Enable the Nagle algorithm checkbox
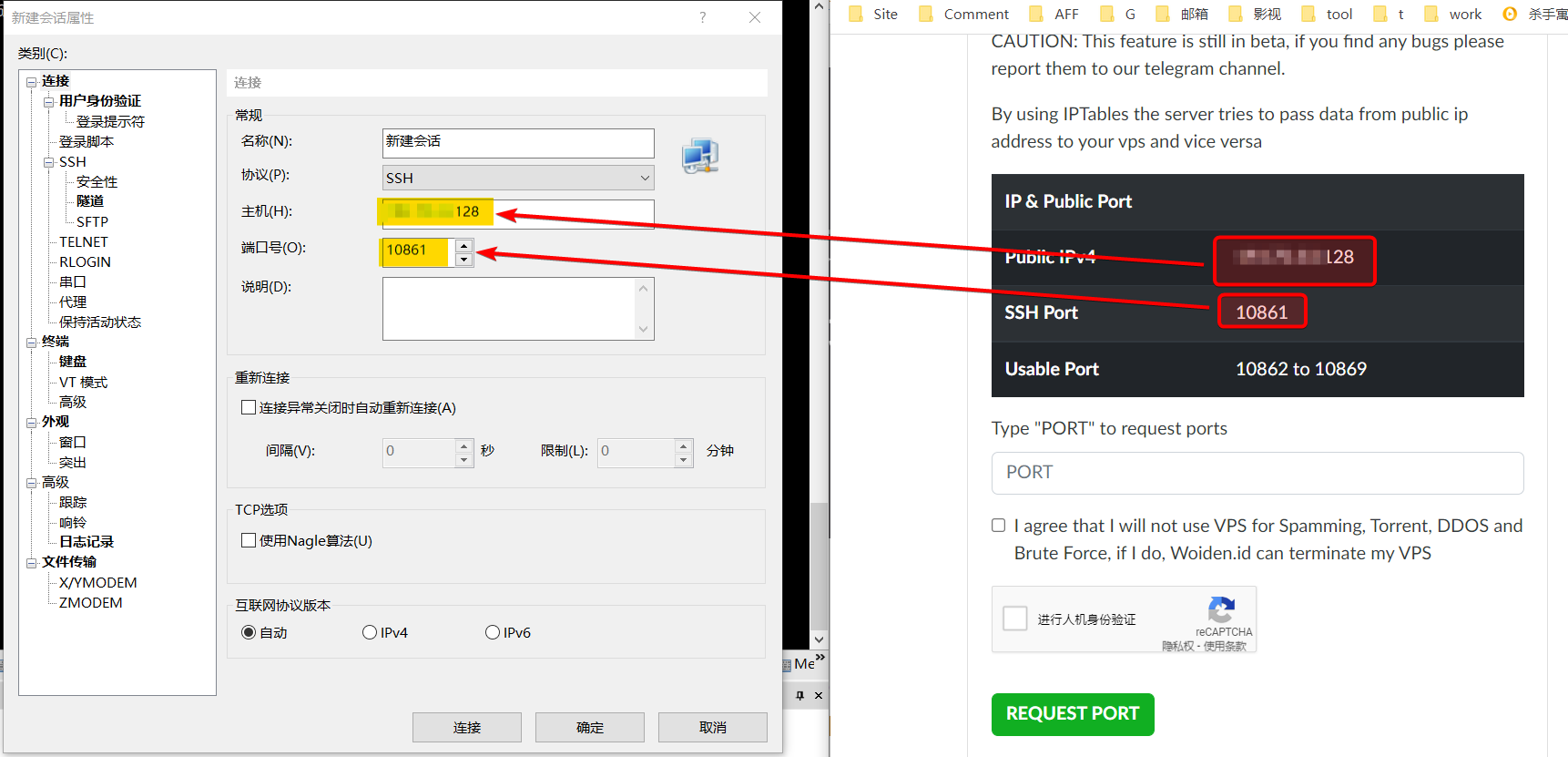1568x757 pixels. click(x=249, y=540)
